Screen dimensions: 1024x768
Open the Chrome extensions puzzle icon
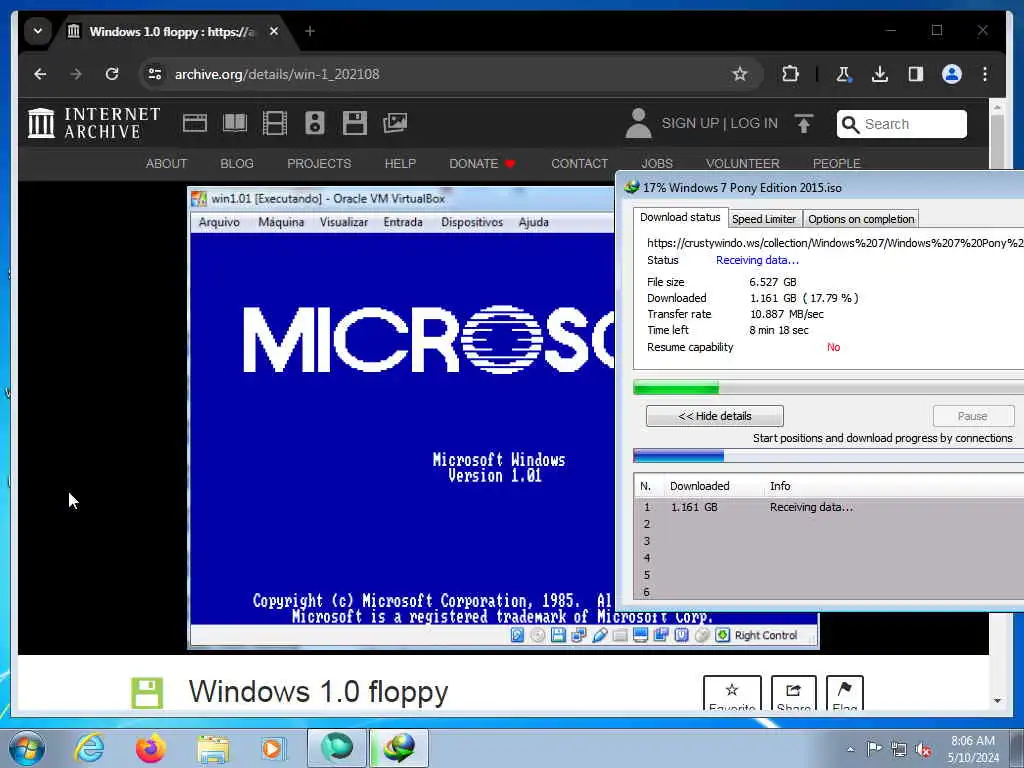tap(790, 74)
